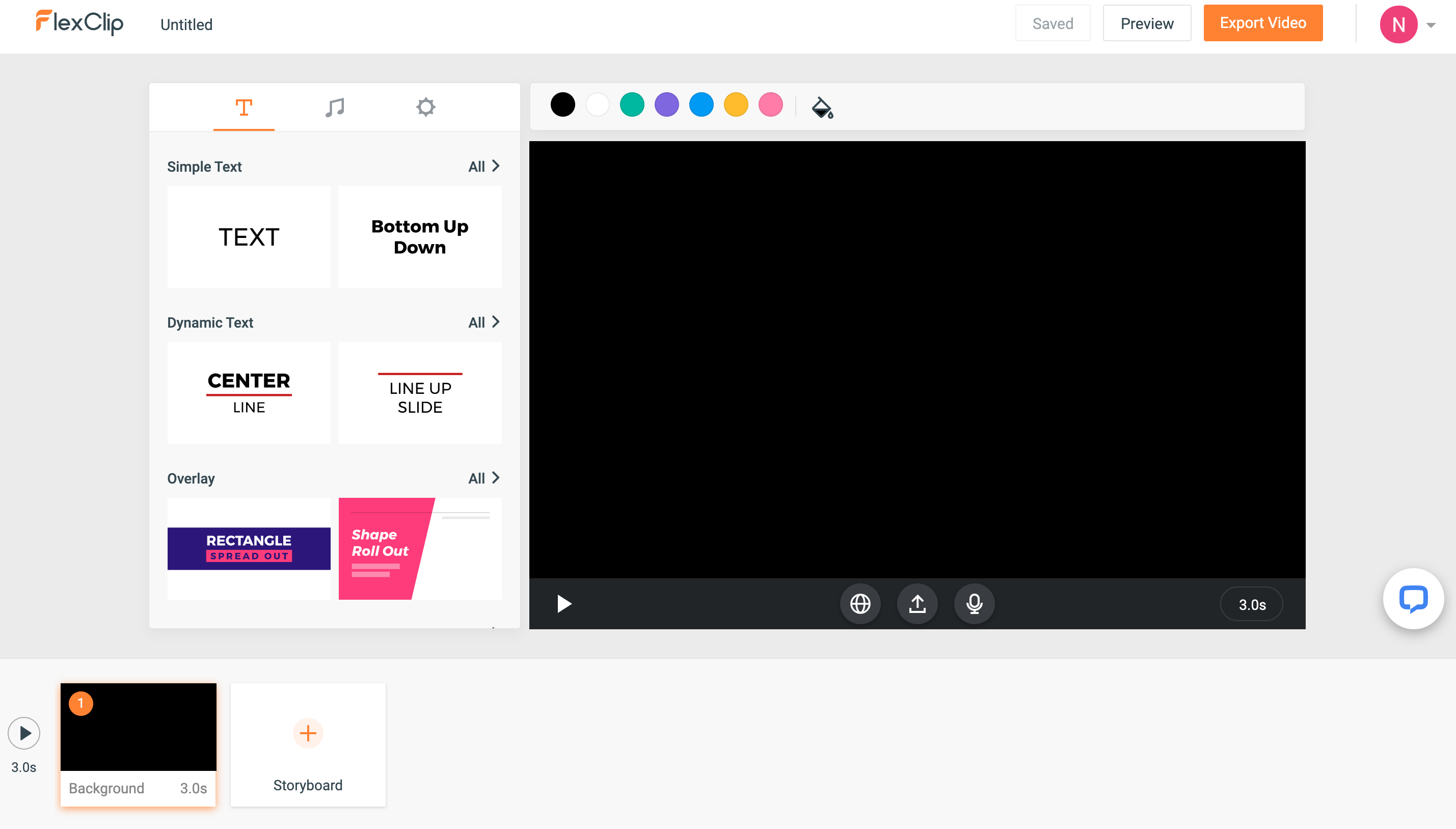The image size is (1456, 829).
Task: Click Export Video
Action: [x=1262, y=23]
